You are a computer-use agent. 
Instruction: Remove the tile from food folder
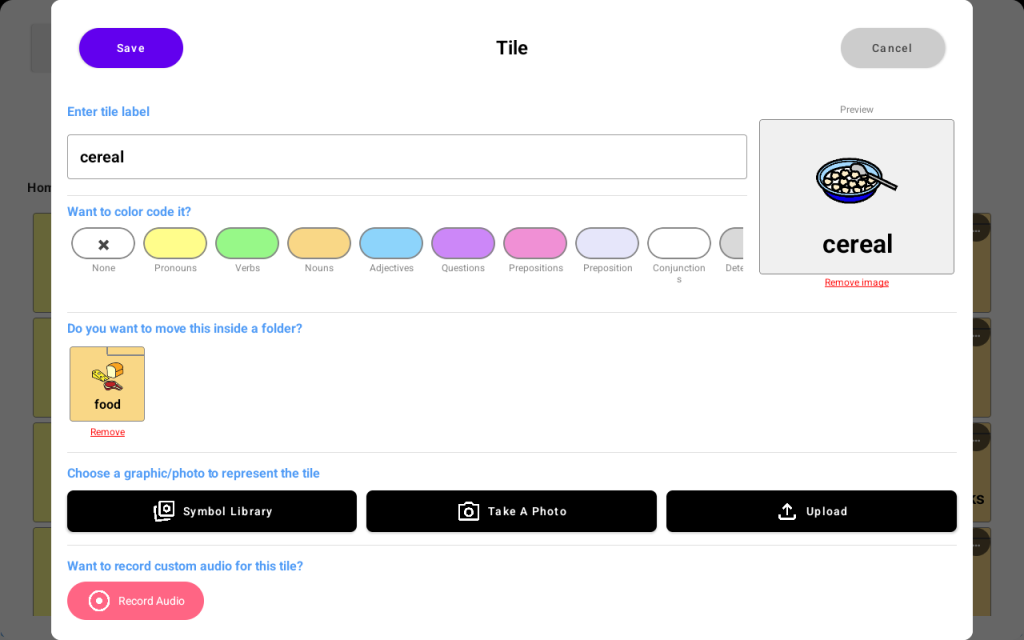pos(107,432)
